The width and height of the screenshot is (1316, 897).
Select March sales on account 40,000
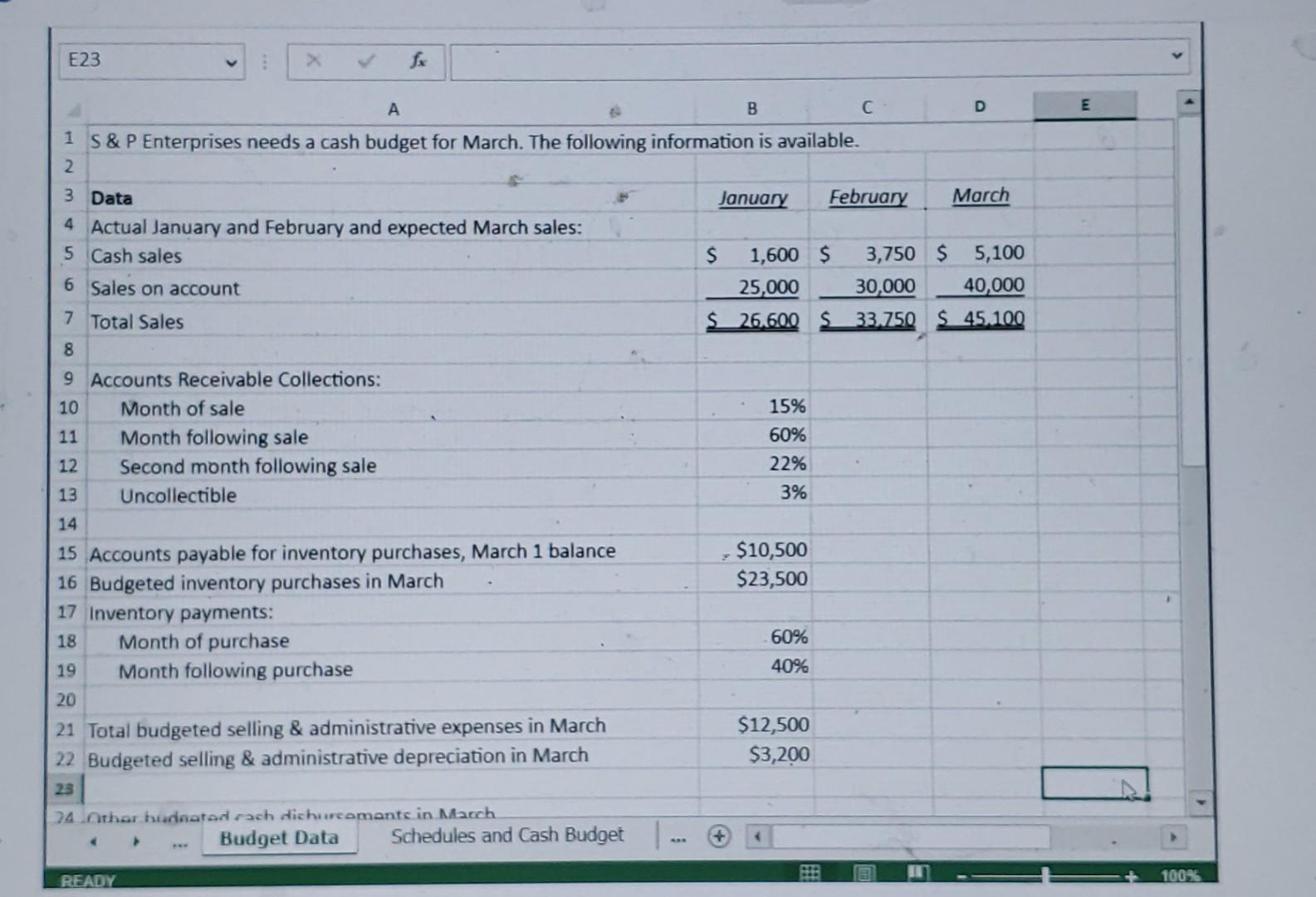(981, 285)
